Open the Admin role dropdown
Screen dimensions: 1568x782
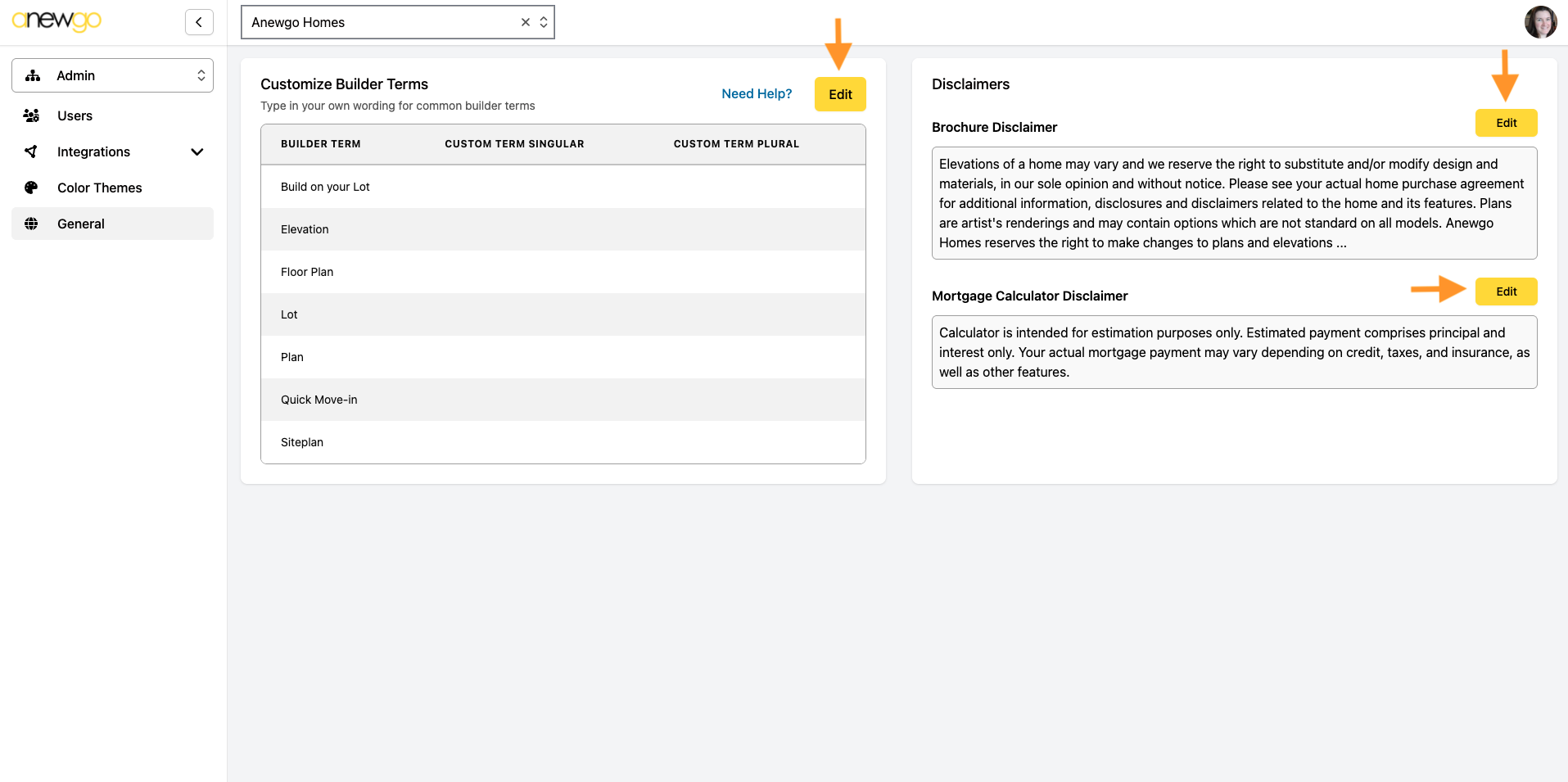click(112, 75)
